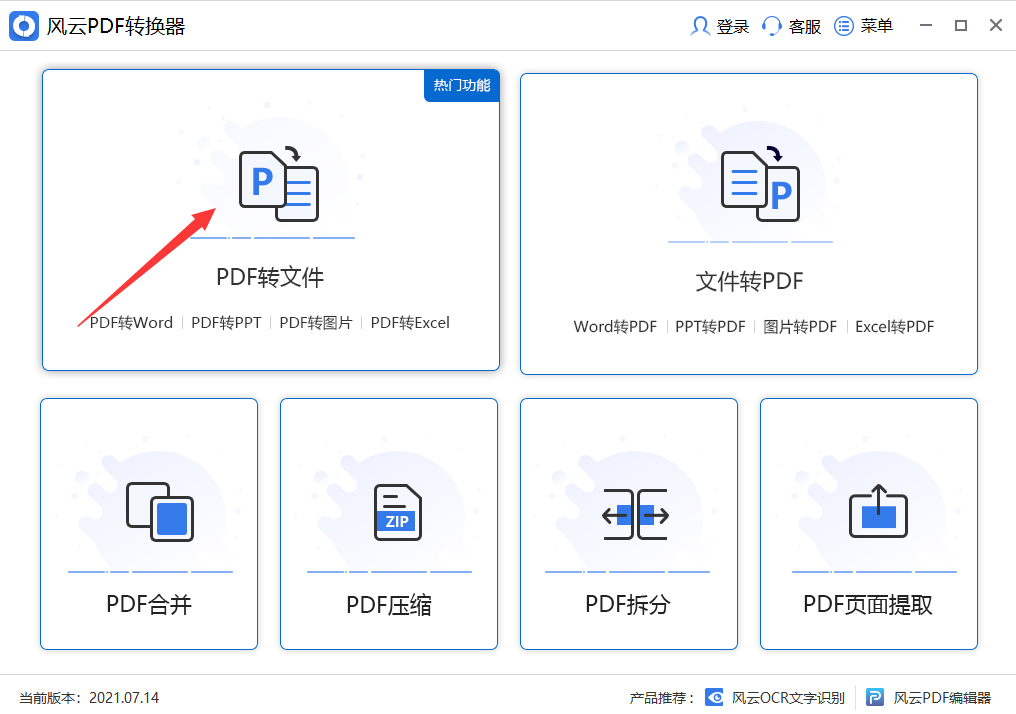Click the 产品推荐 label
Viewport: 1016px width, 714px height.
point(662,698)
